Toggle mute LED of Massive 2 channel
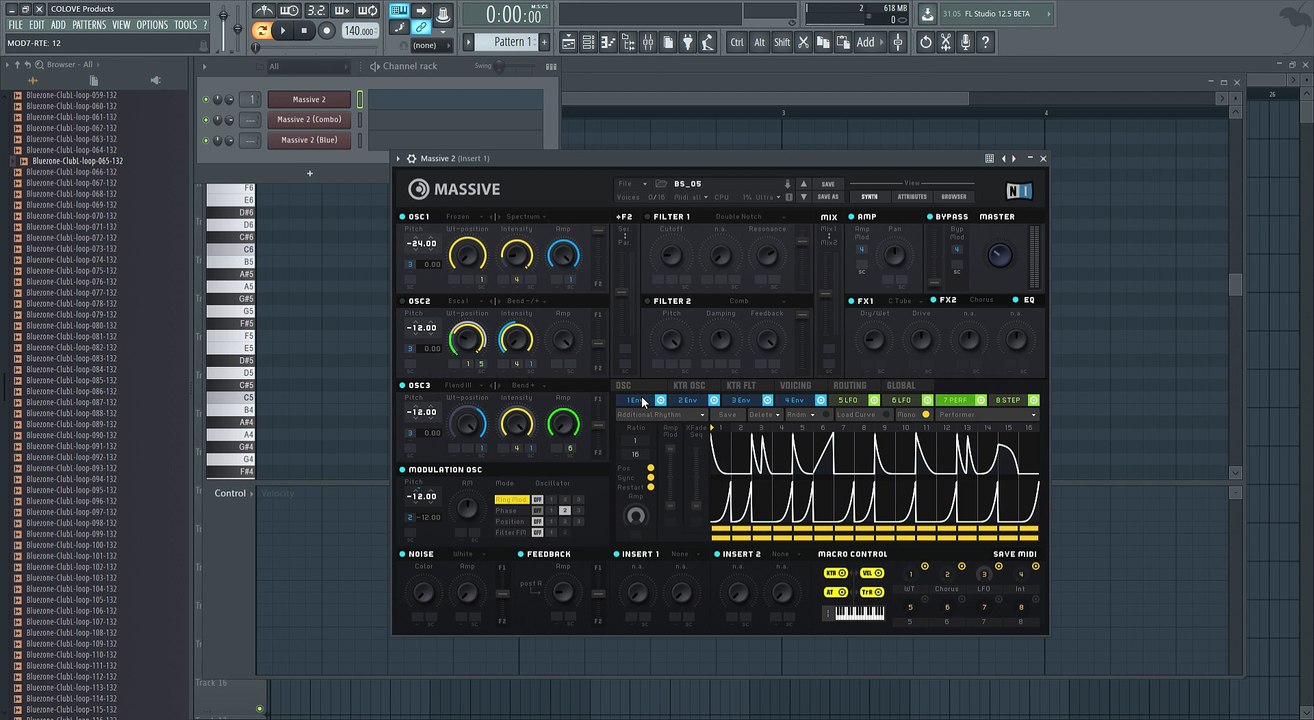Viewport: 1314px width, 720px height. [x=206, y=100]
